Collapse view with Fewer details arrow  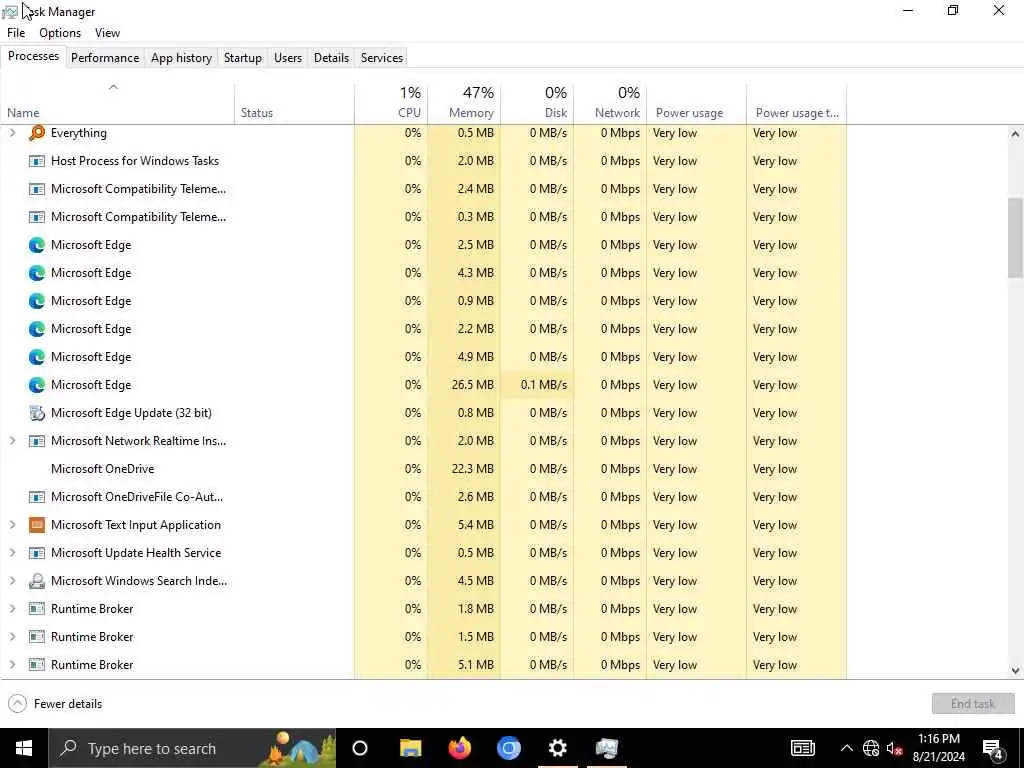[x=18, y=704]
